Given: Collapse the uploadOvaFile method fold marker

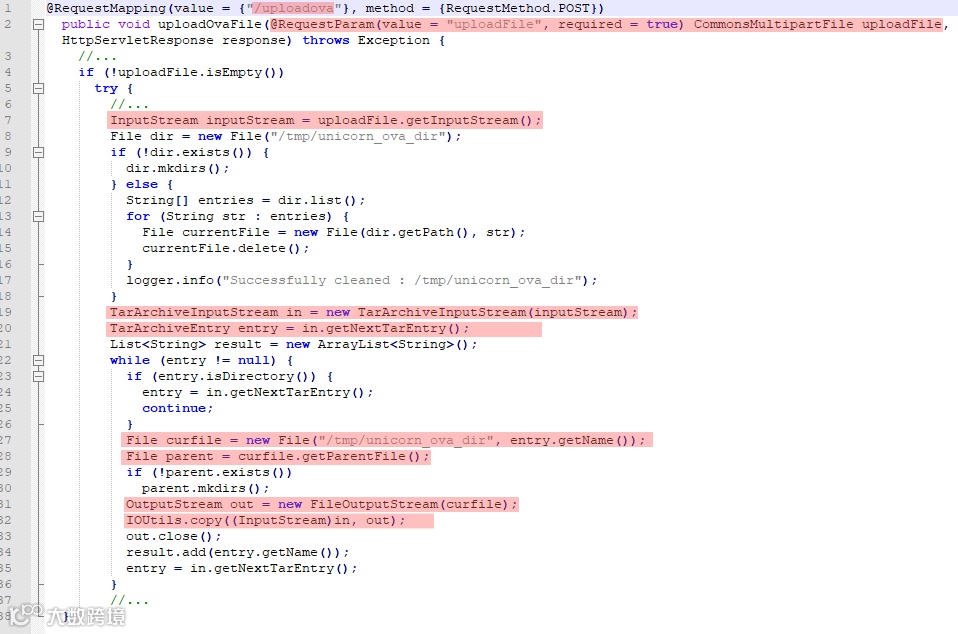Looking at the screenshot, I should point(38,24).
